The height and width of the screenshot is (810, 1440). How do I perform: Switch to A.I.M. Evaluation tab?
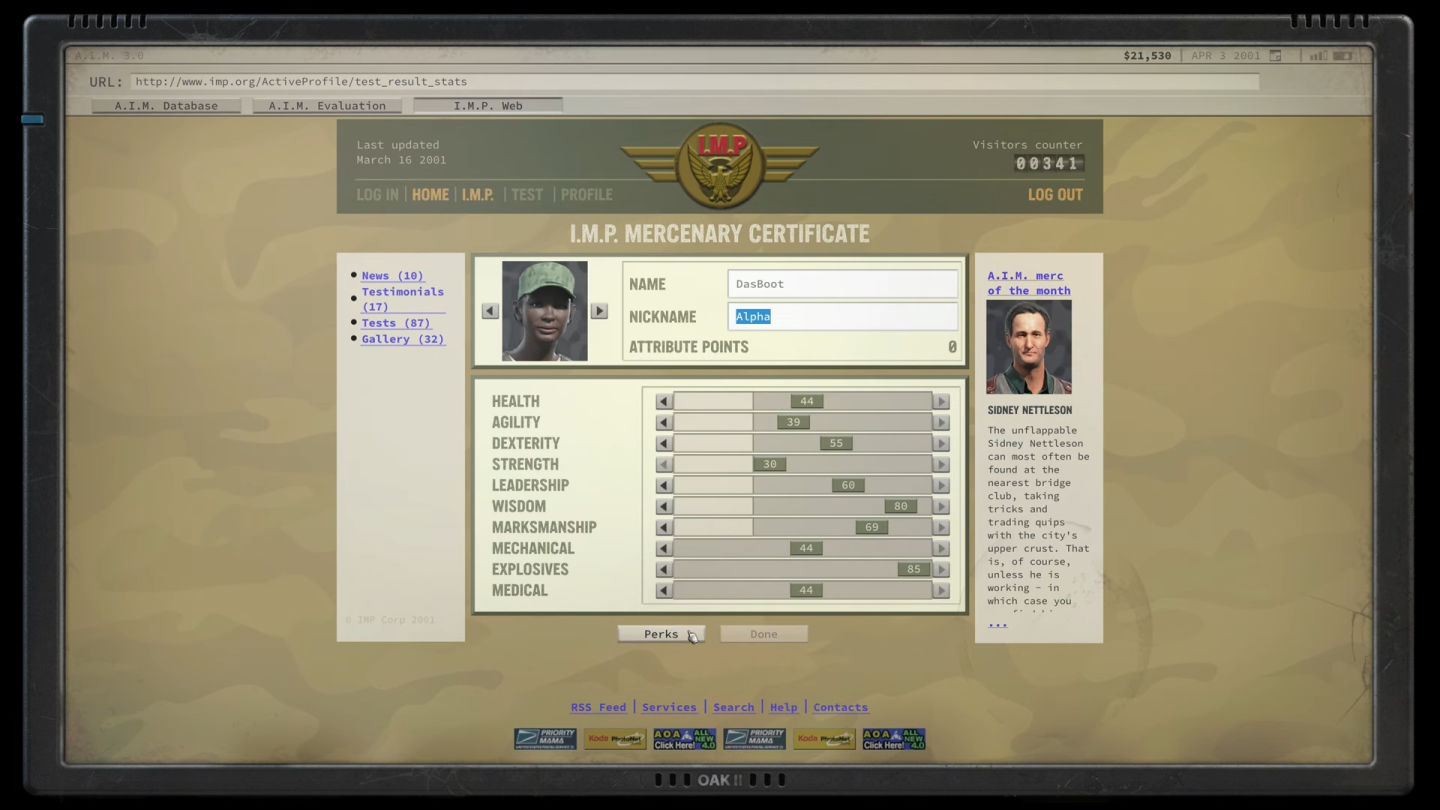click(x=327, y=105)
